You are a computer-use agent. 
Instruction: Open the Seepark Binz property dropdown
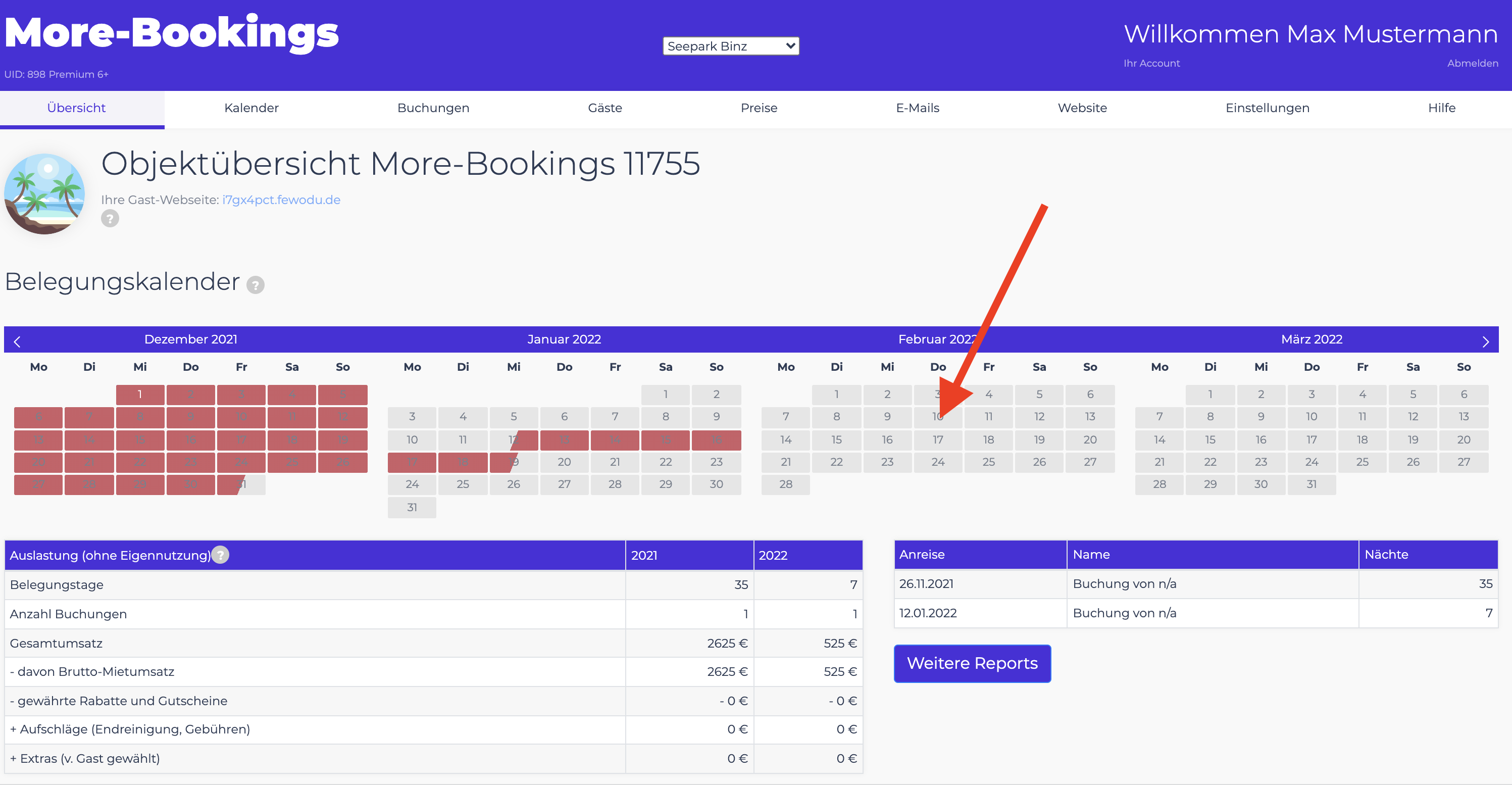(x=731, y=46)
